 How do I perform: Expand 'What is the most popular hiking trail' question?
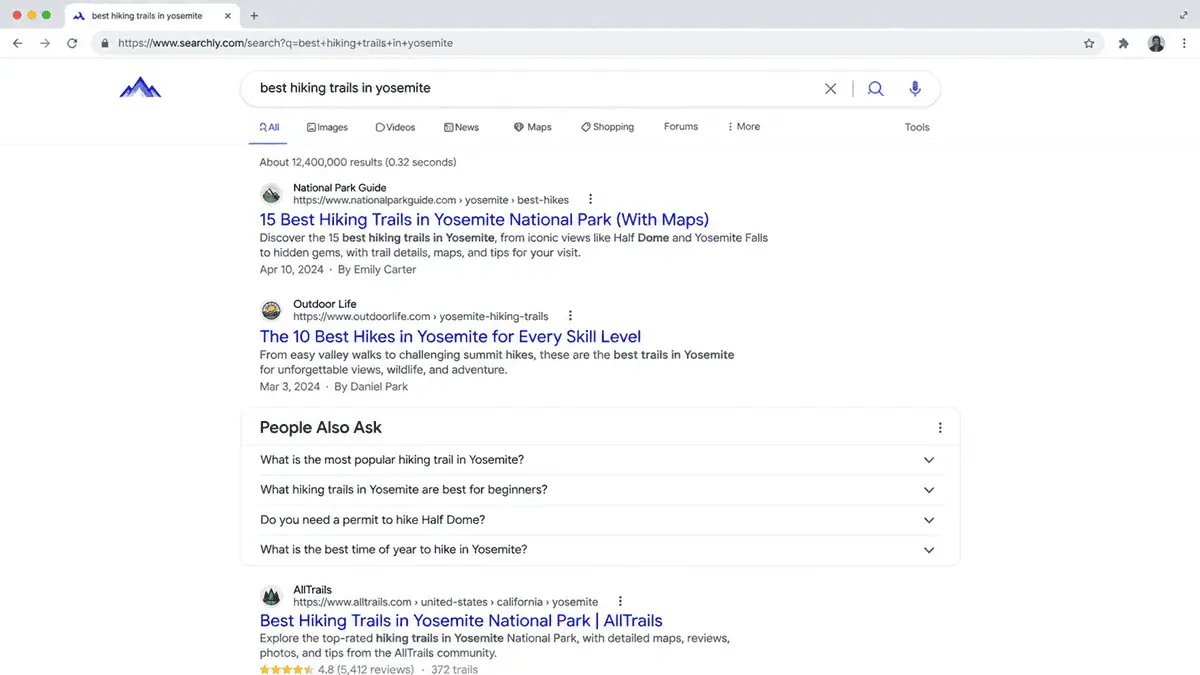coord(600,460)
